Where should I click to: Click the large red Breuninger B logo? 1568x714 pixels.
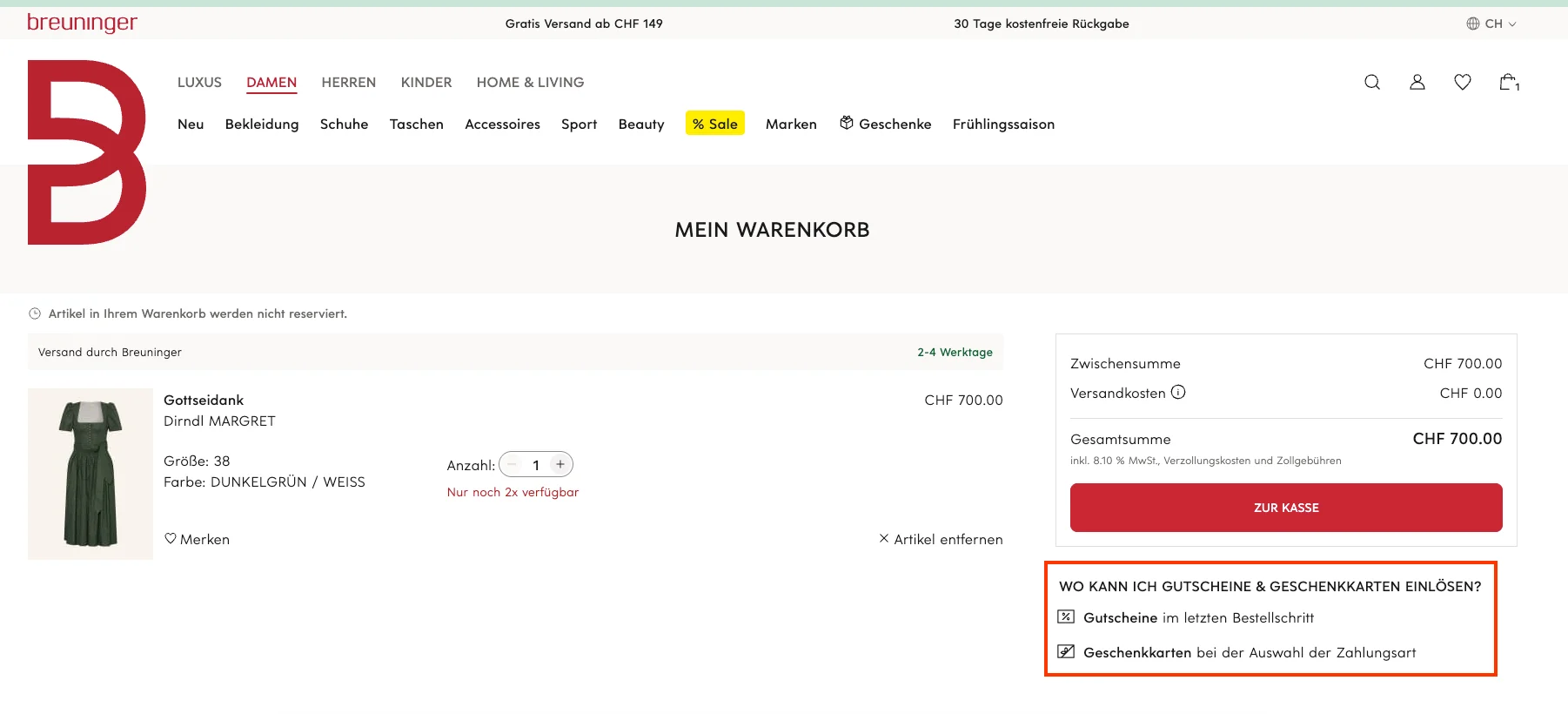tap(87, 152)
